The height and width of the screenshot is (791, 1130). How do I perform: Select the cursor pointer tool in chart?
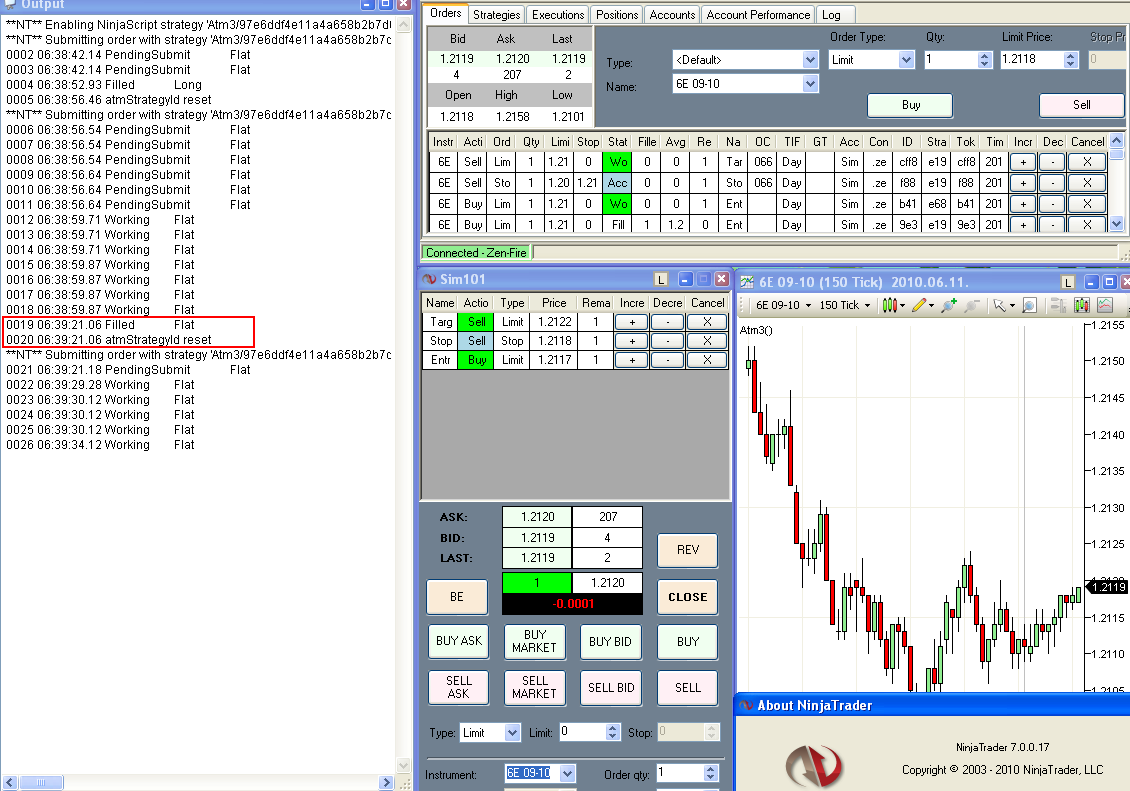tap(999, 305)
